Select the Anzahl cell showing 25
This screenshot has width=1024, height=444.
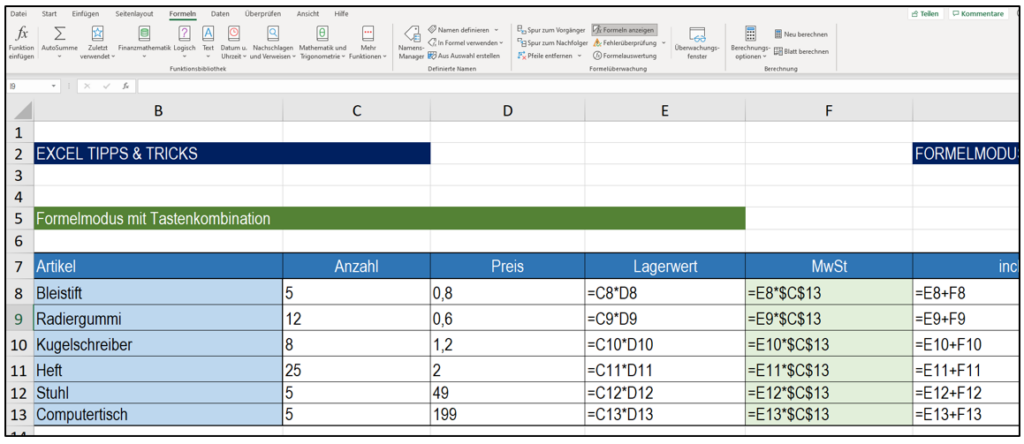(357, 370)
